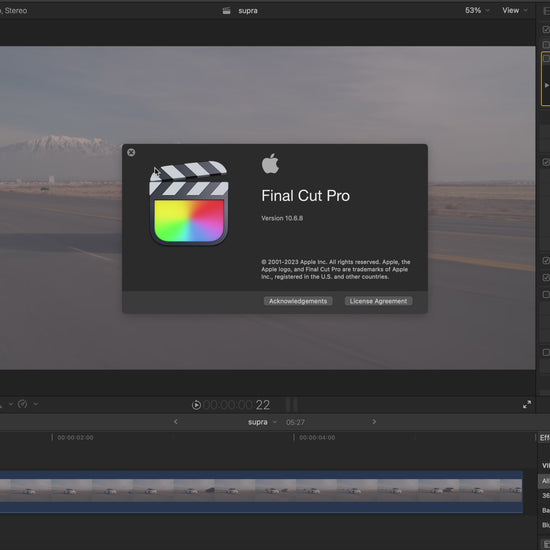Open the View options dropdown
Viewport: 550px width, 550px height.
514,11
